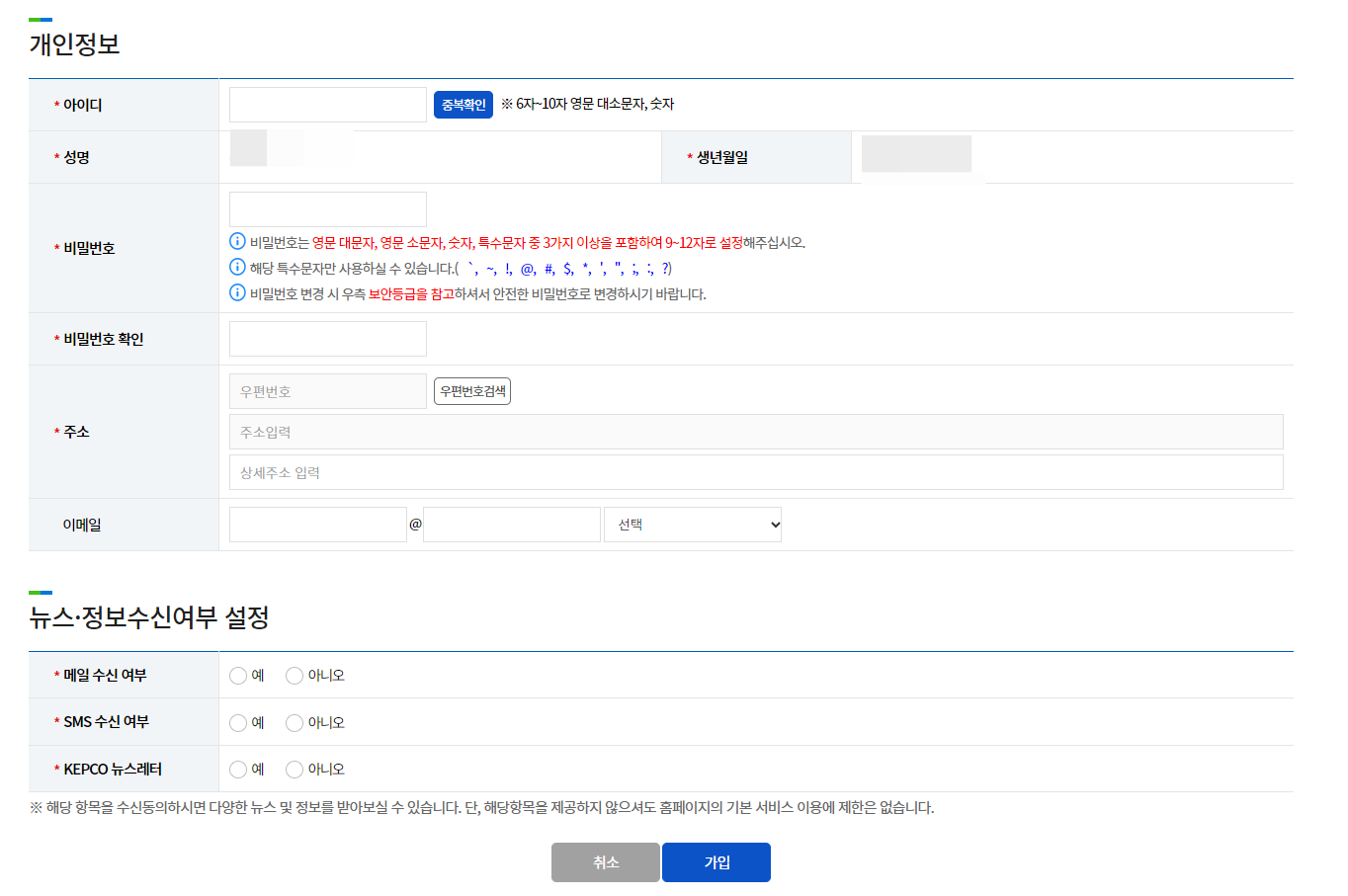Select 아니오 for SMS 수신 여부
This screenshot has height=896, width=1348.
click(294, 722)
